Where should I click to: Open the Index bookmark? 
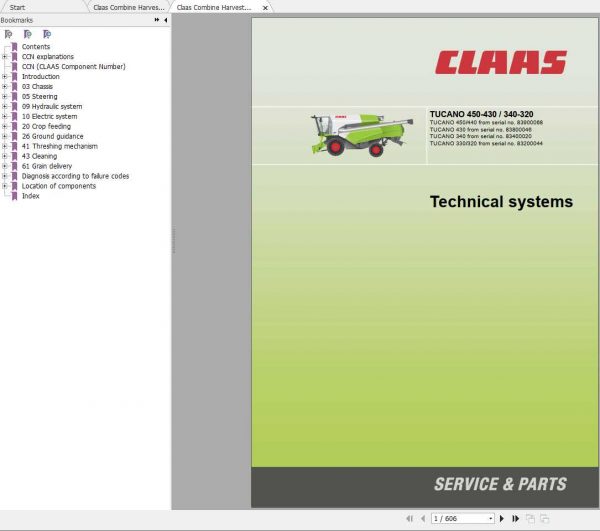pos(31,196)
